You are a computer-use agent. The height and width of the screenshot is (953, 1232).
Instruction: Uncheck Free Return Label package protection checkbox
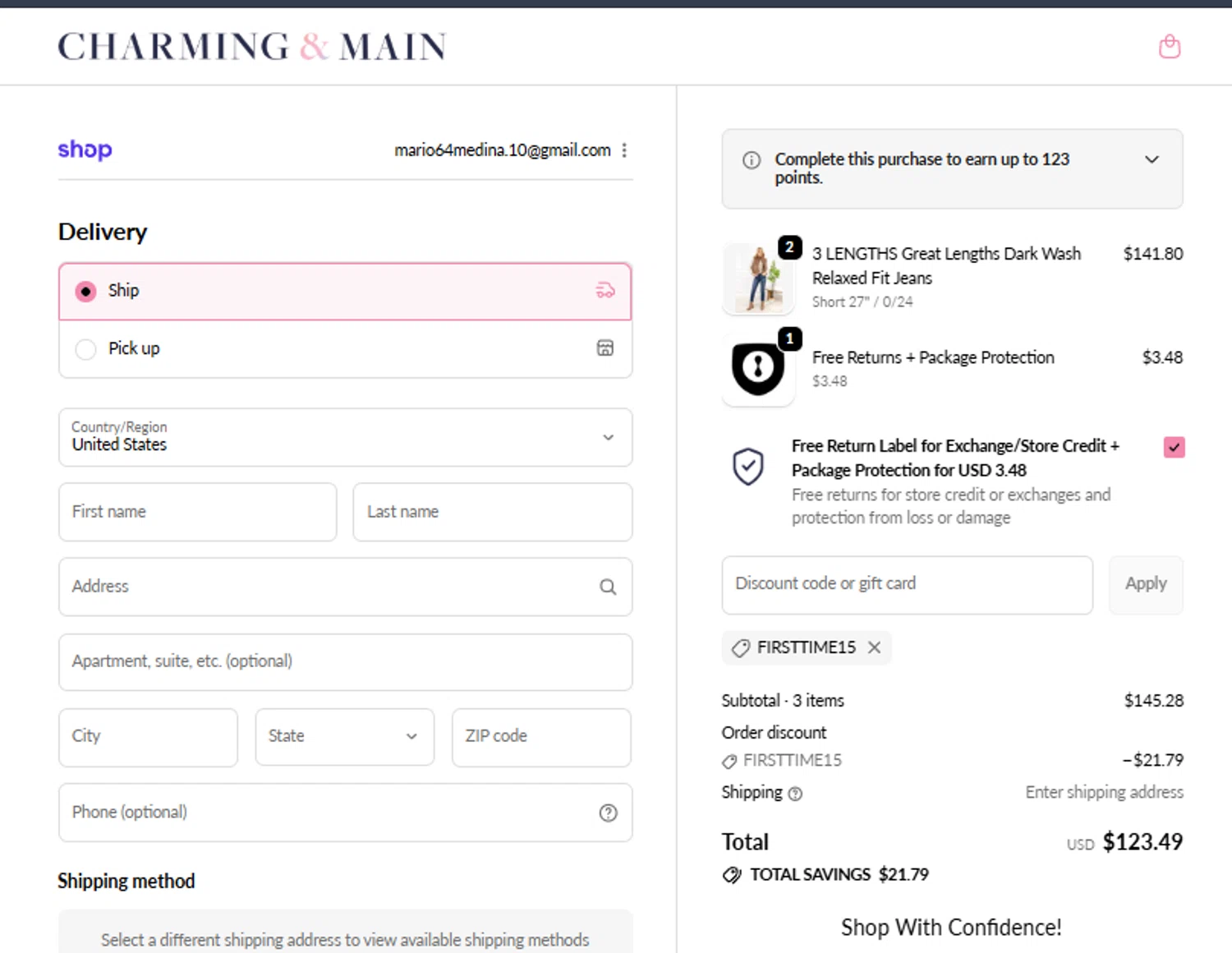pyautogui.click(x=1175, y=447)
